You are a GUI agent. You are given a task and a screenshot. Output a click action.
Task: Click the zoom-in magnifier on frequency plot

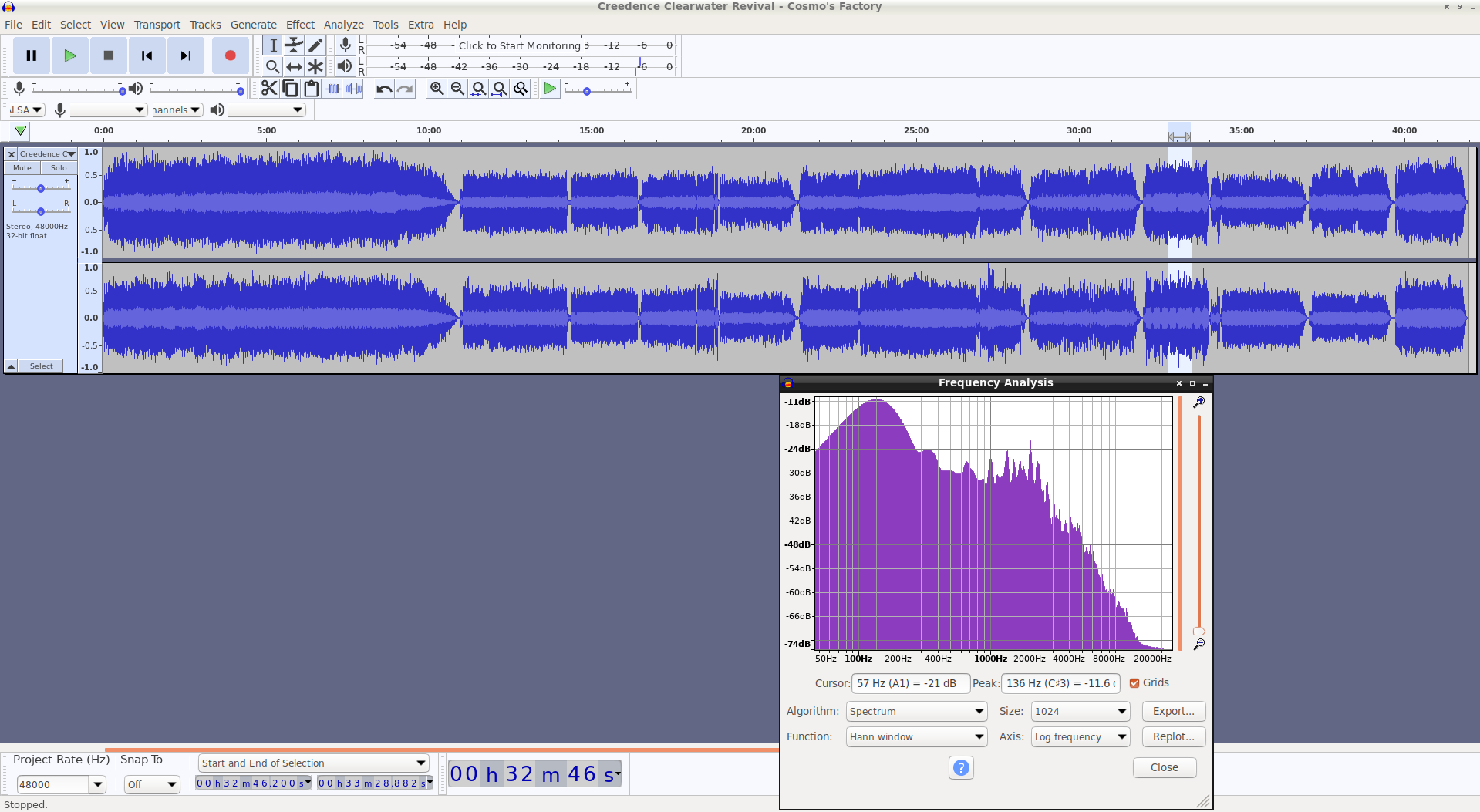coord(1198,403)
